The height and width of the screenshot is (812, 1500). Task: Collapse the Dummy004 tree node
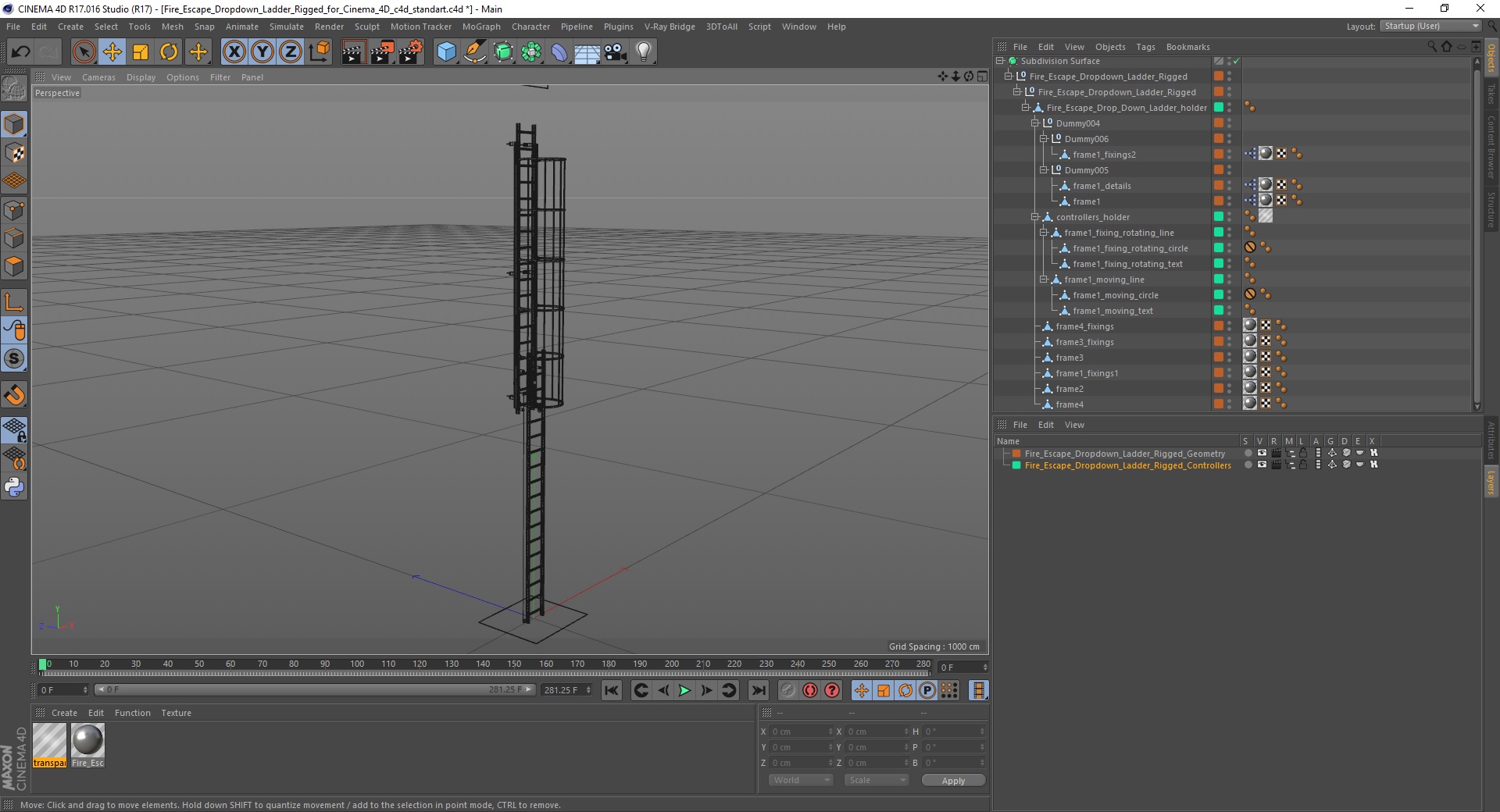pyautogui.click(x=1034, y=123)
